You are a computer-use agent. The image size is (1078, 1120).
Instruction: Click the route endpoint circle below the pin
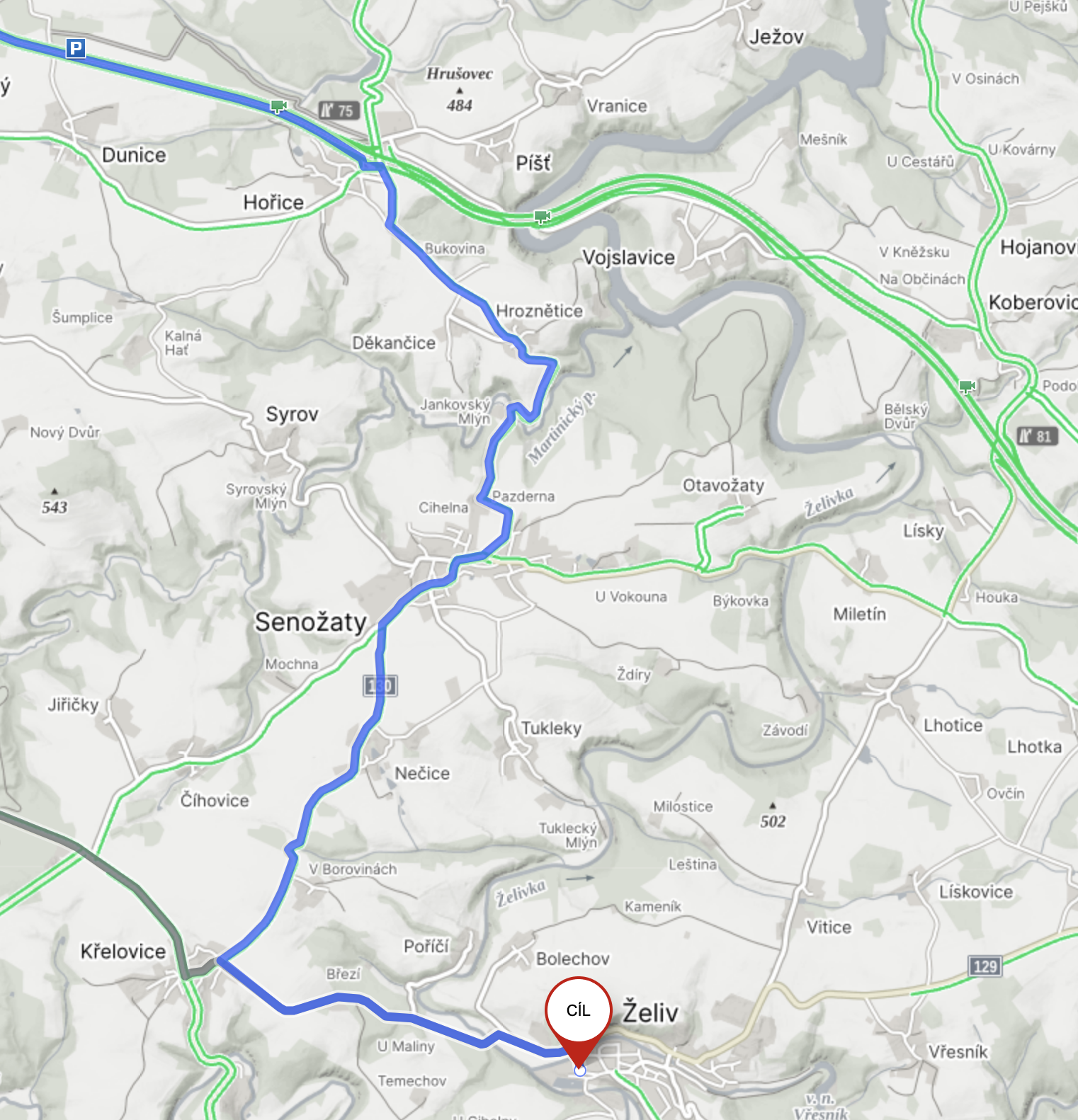[x=580, y=1070]
